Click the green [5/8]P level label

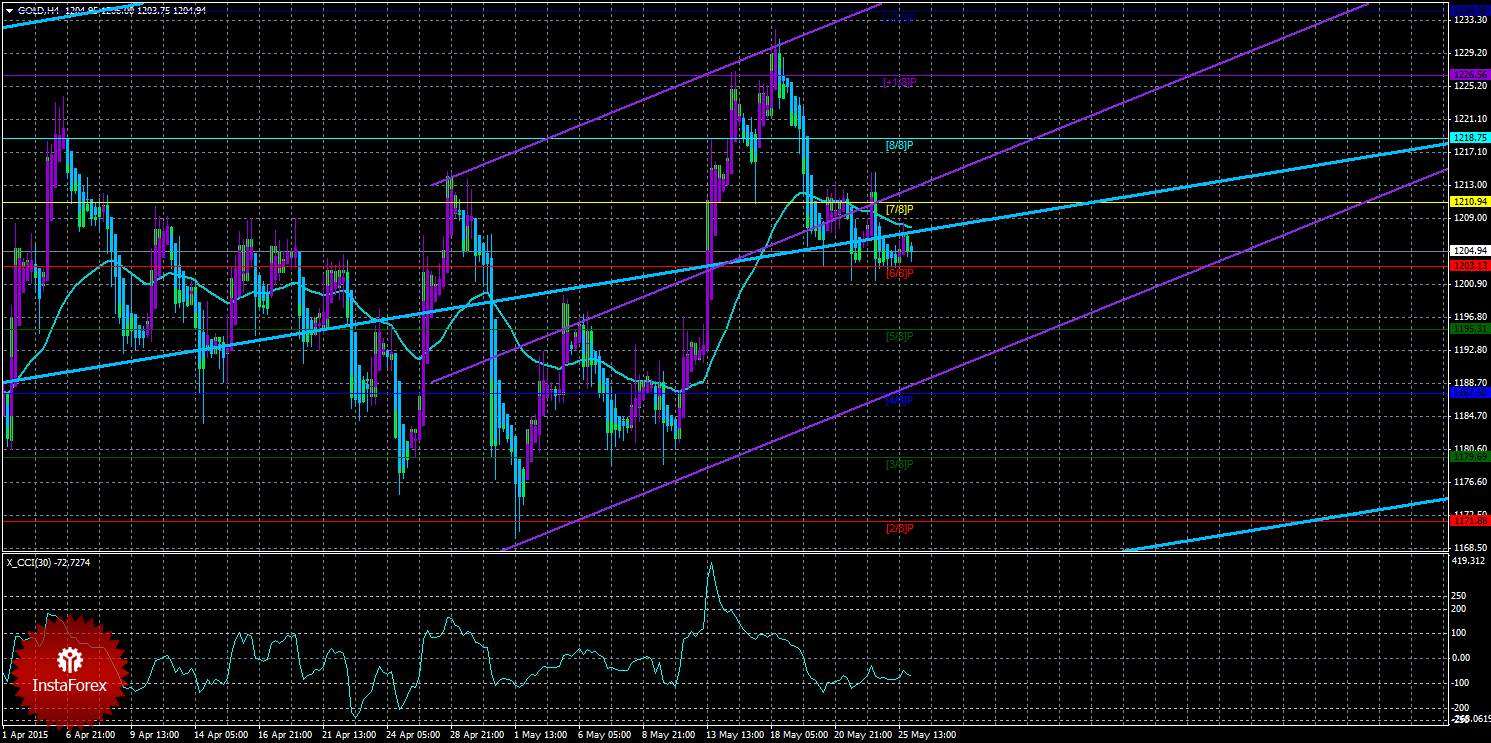click(900, 336)
